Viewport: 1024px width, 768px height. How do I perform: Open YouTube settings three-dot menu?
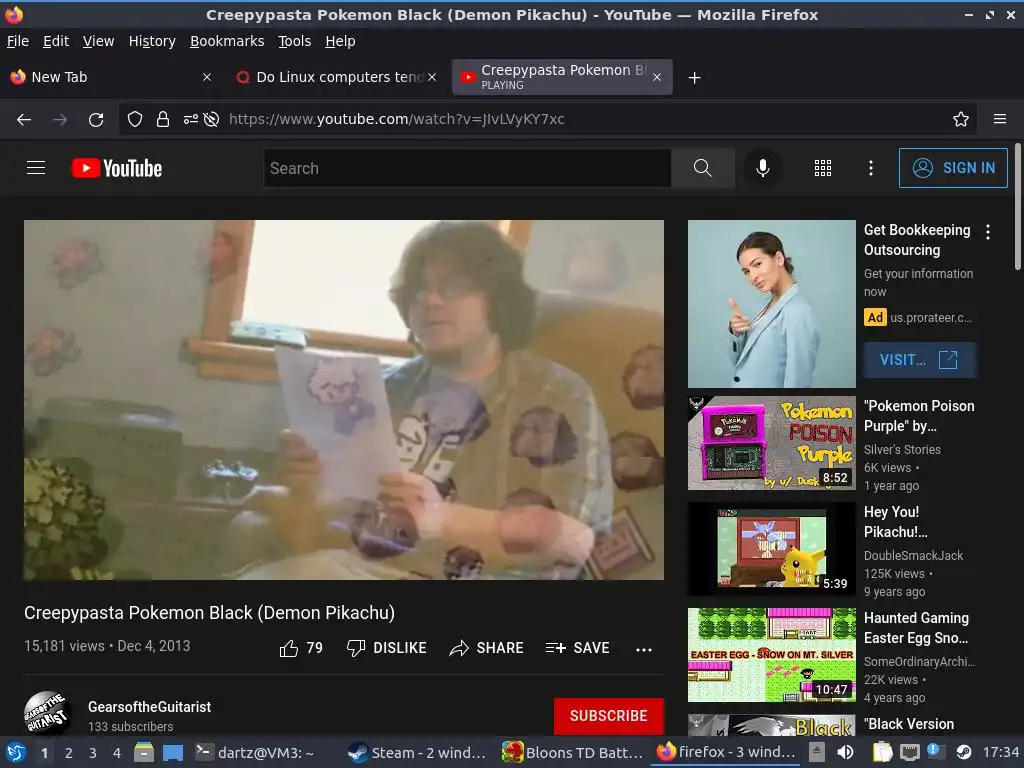871,168
